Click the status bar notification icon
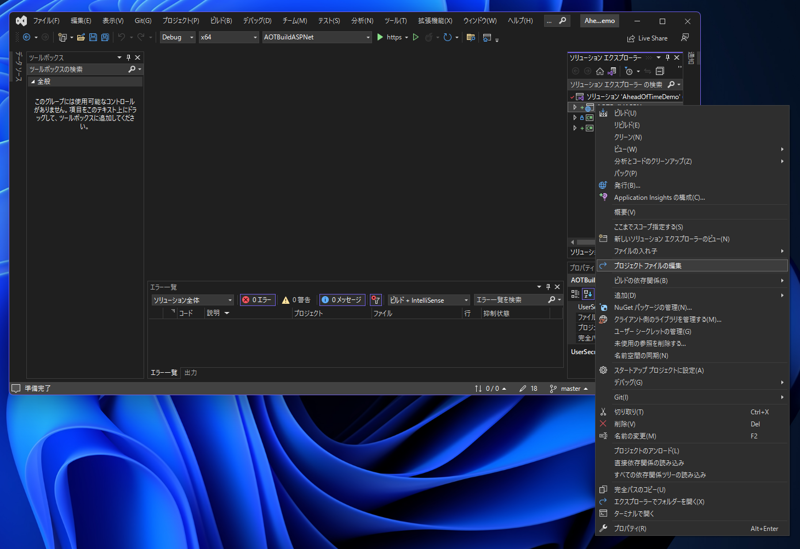 16,388
